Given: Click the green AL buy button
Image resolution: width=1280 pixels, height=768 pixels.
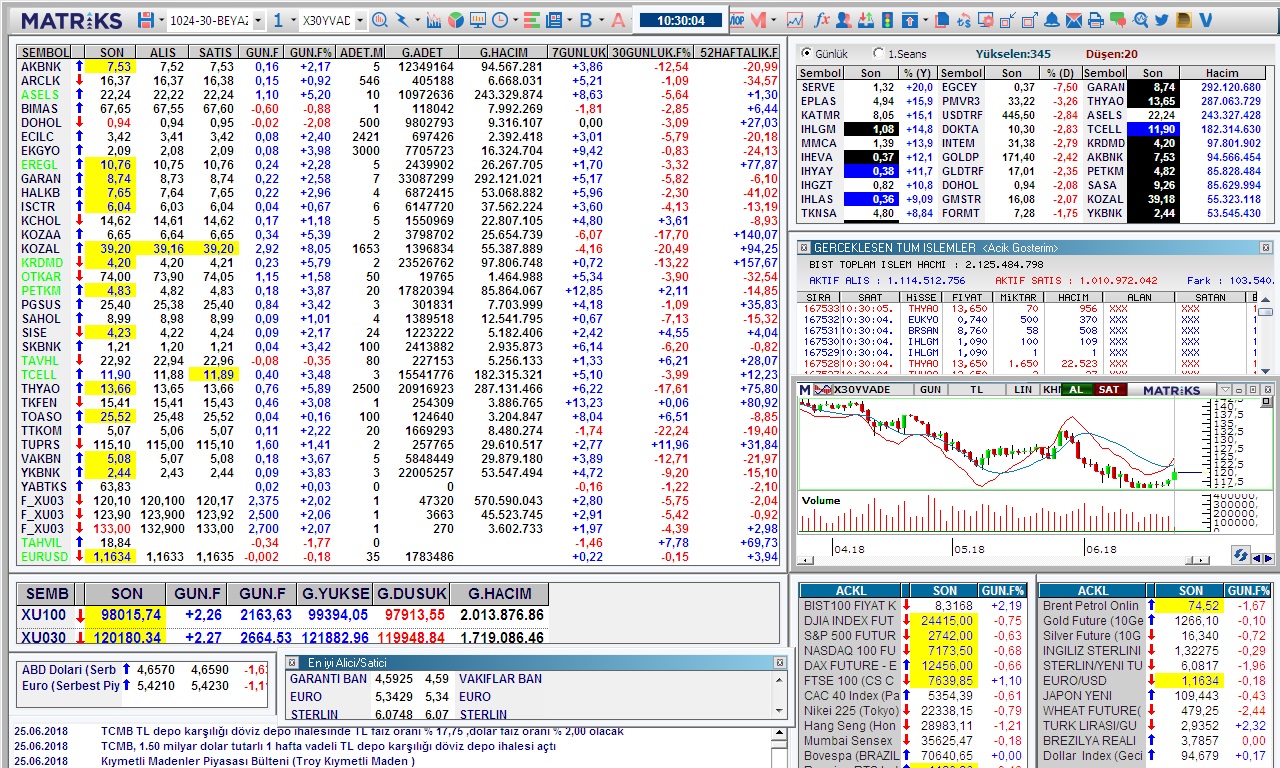Looking at the screenshot, I should click(x=1076, y=389).
